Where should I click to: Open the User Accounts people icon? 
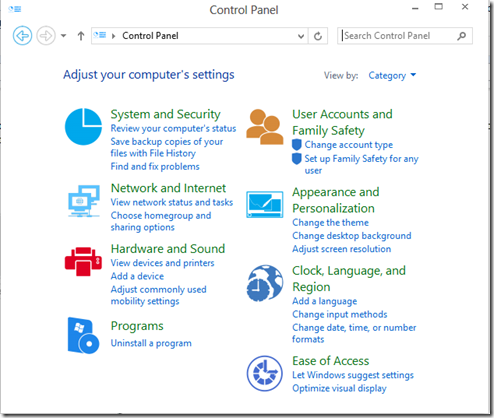pos(265,127)
